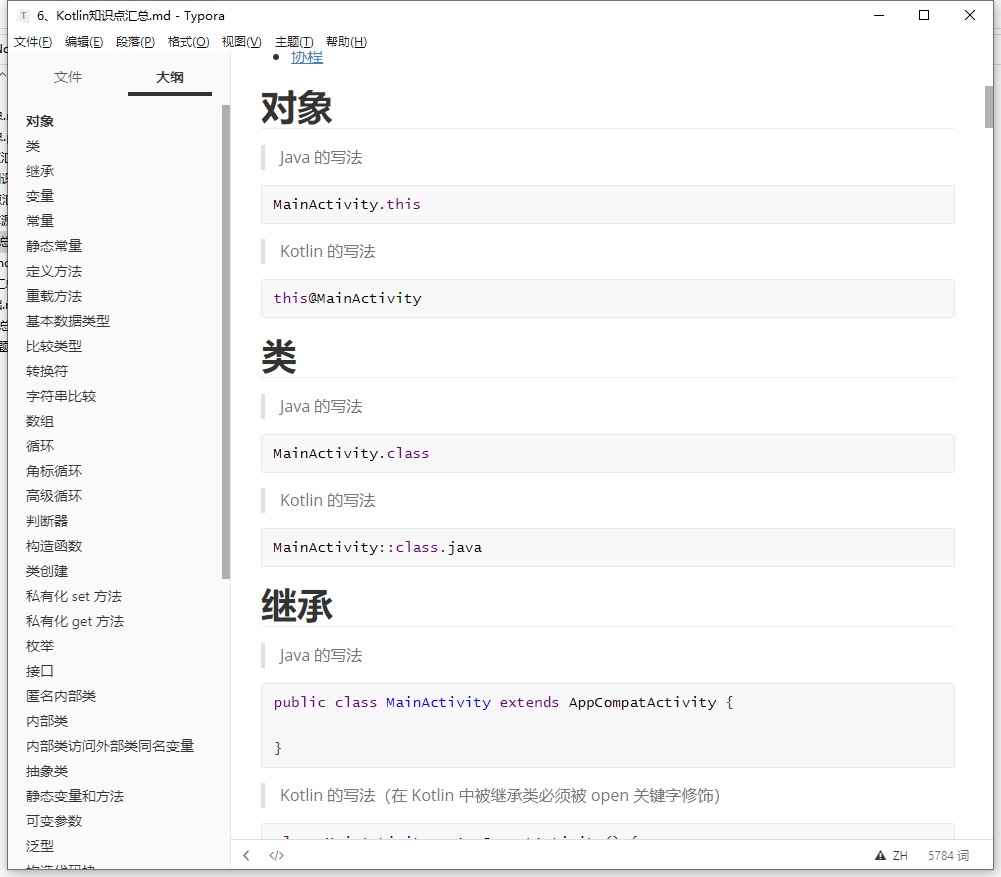Jump to 高级循环 in the outline
The width and height of the screenshot is (1001, 877).
tap(54, 496)
